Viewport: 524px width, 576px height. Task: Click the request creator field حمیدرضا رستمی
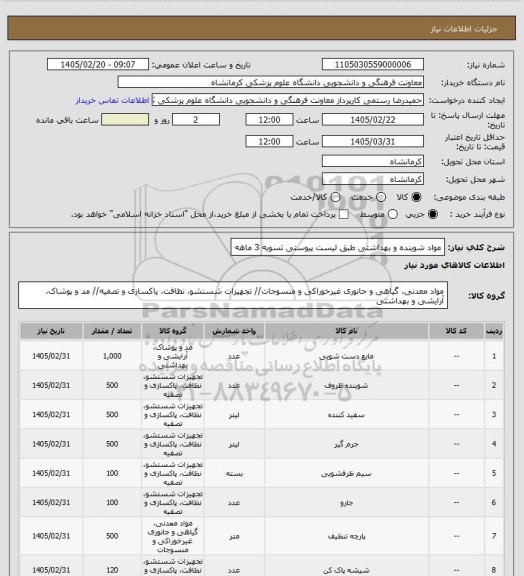click(x=288, y=100)
